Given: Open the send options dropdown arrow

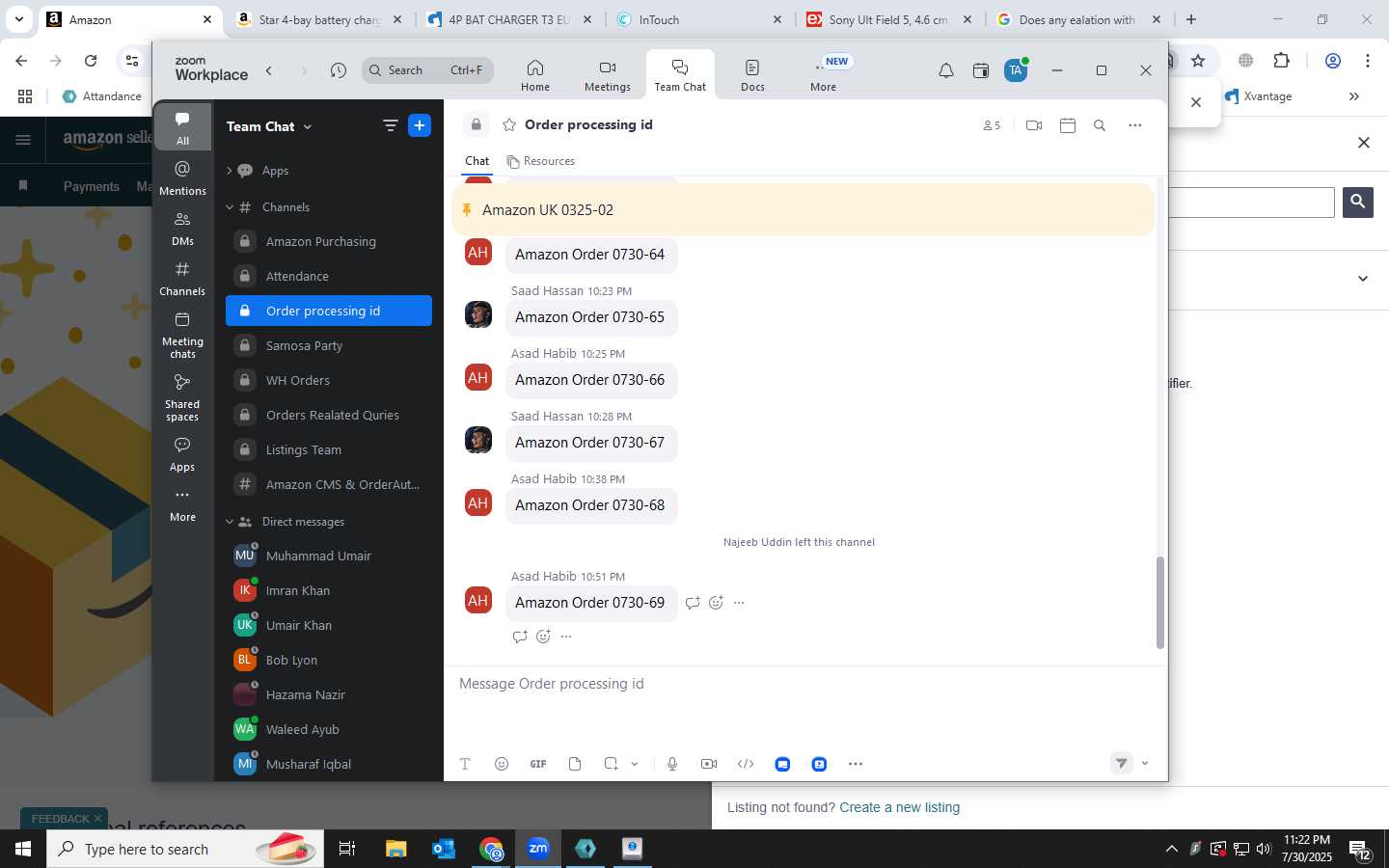Looking at the screenshot, I should click(1145, 764).
